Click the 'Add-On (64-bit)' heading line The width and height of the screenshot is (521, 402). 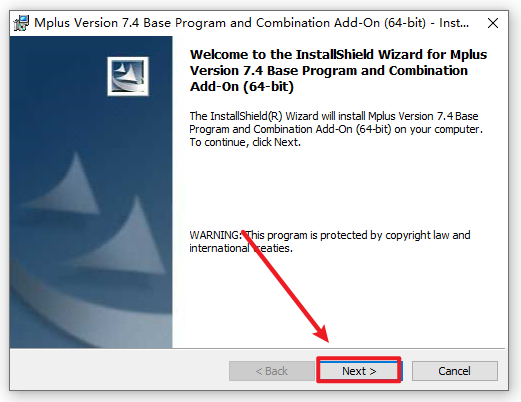(x=242, y=87)
